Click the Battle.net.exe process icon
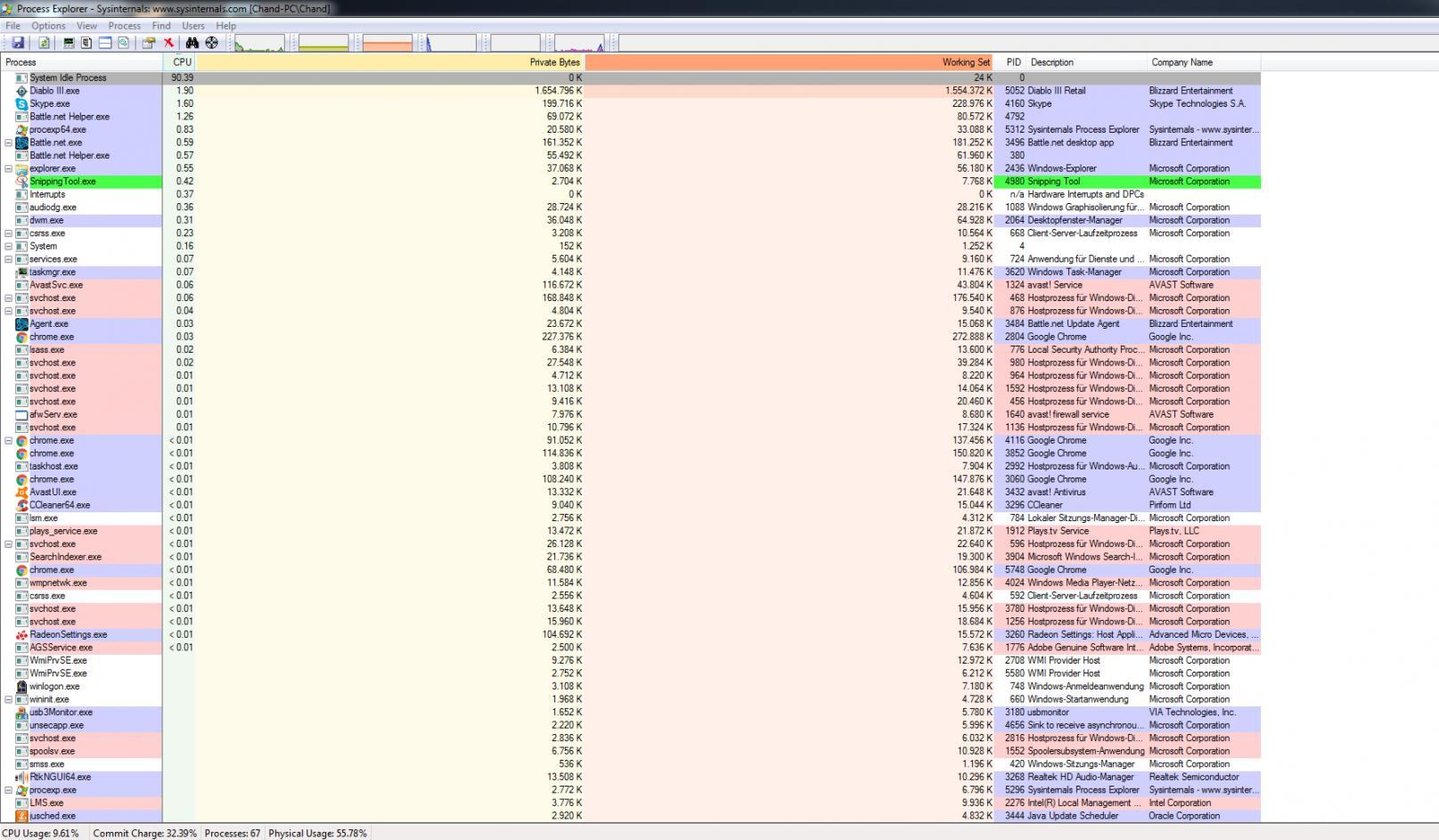1439x840 pixels. coord(22,143)
